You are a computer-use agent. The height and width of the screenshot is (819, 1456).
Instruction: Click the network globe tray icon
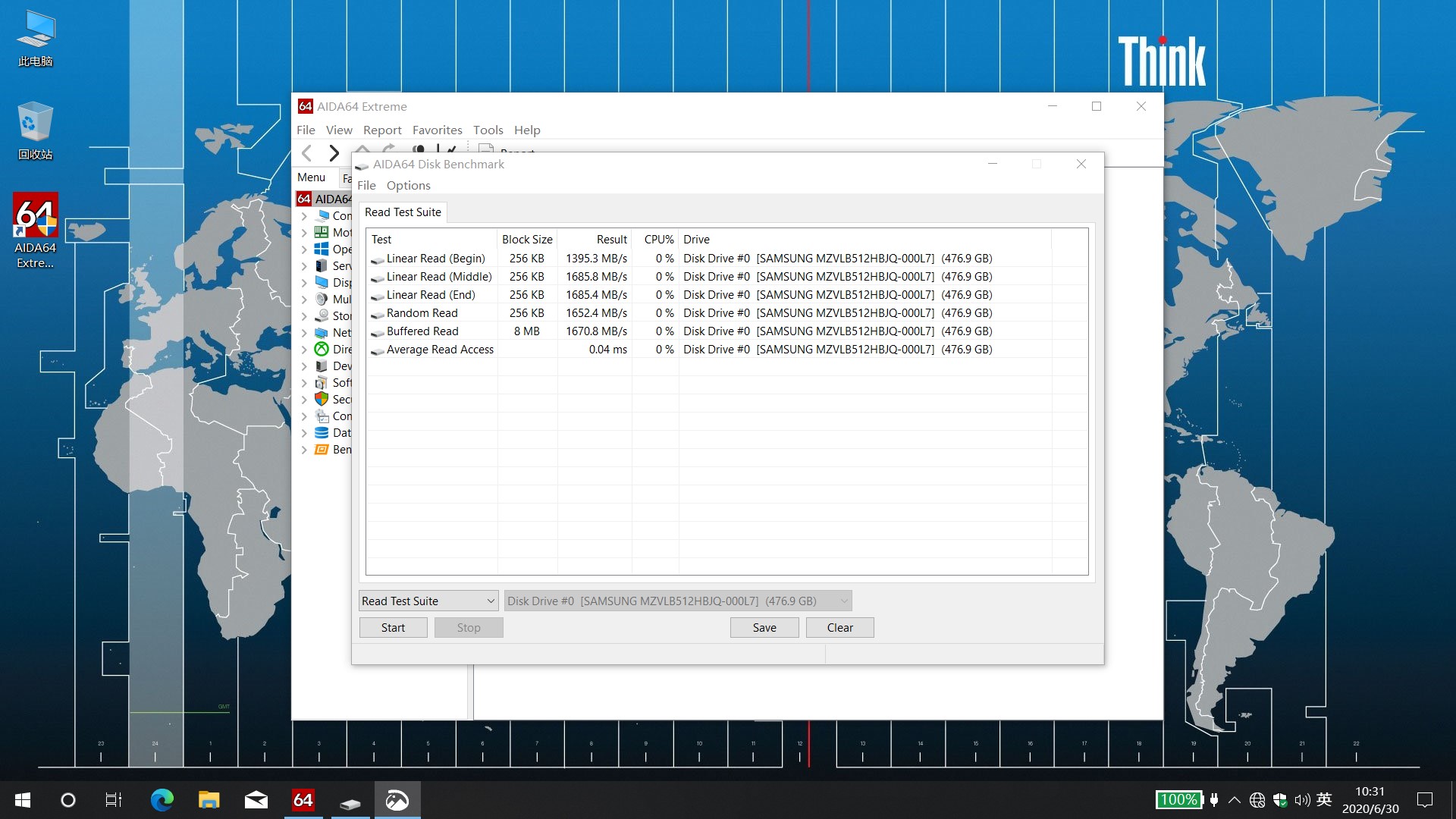[x=1257, y=800]
